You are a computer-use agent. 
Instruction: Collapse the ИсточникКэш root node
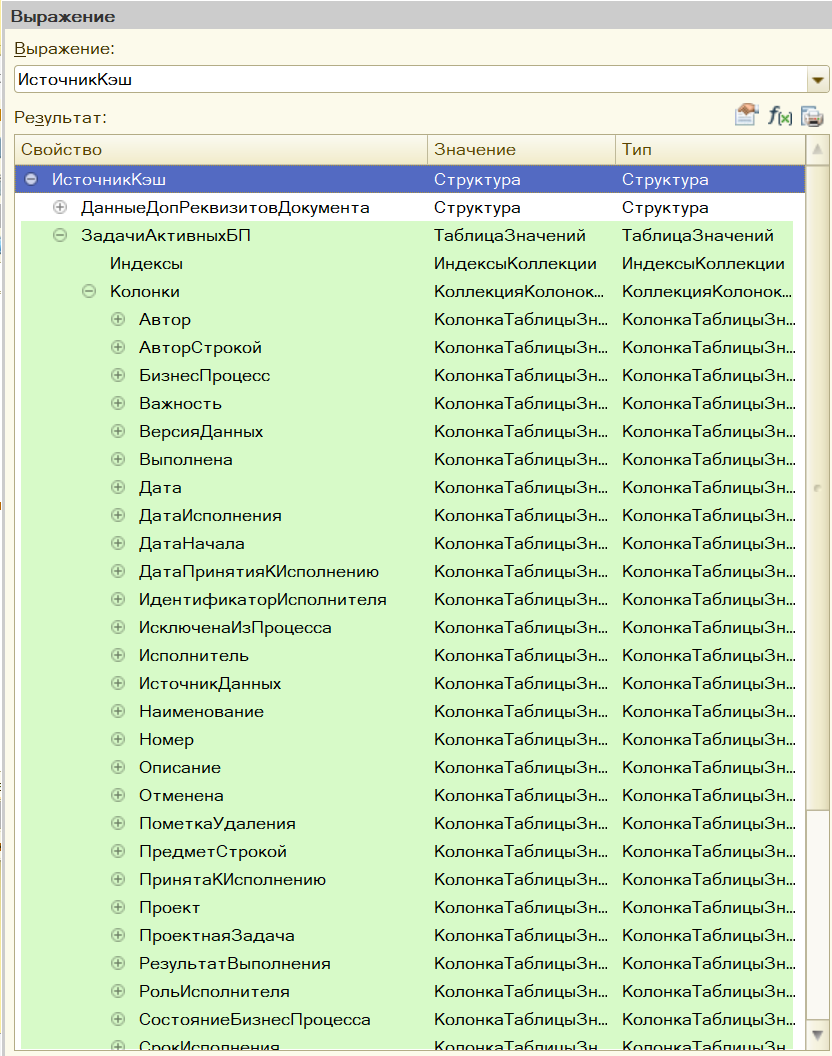click(31, 180)
